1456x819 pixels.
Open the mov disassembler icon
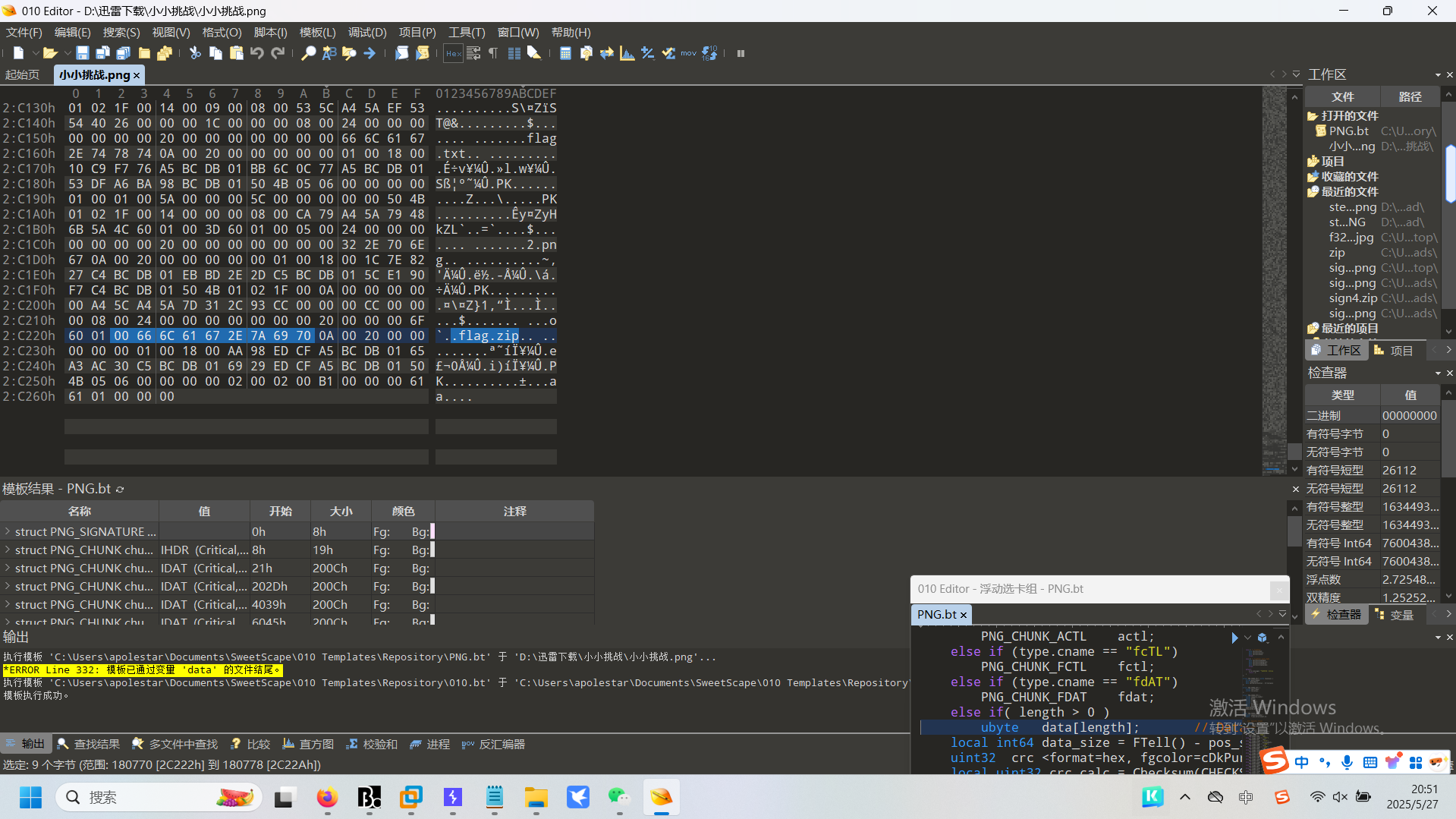(x=688, y=53)
